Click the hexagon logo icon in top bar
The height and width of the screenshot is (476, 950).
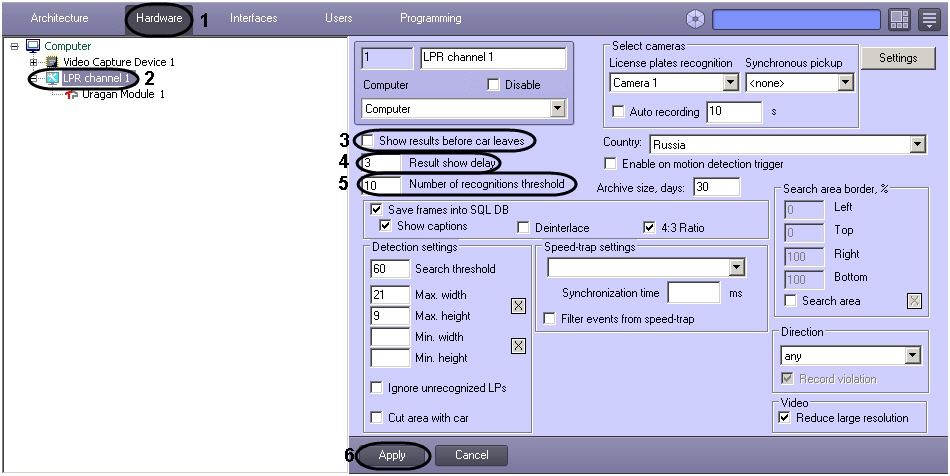click(x=695, y=19)
